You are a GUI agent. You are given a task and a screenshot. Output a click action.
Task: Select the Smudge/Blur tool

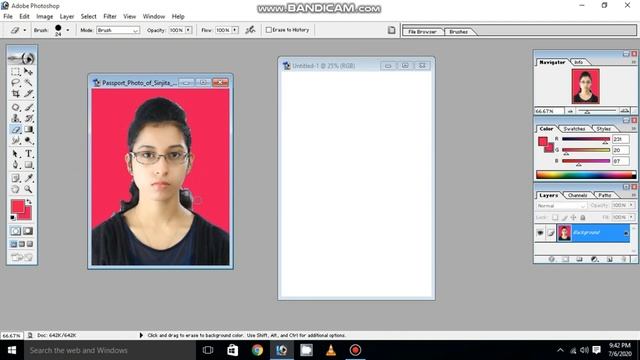[16, 141]
